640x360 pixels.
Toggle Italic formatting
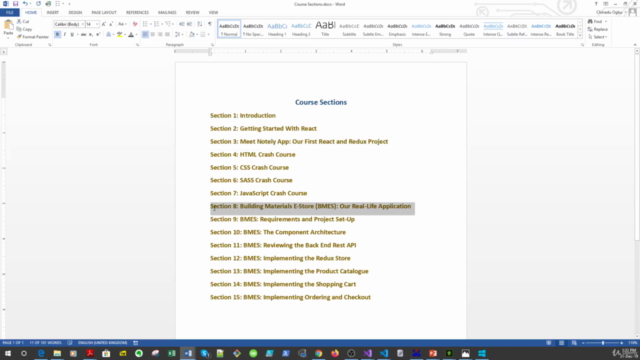pyautogui.click(x=64, y=35)
